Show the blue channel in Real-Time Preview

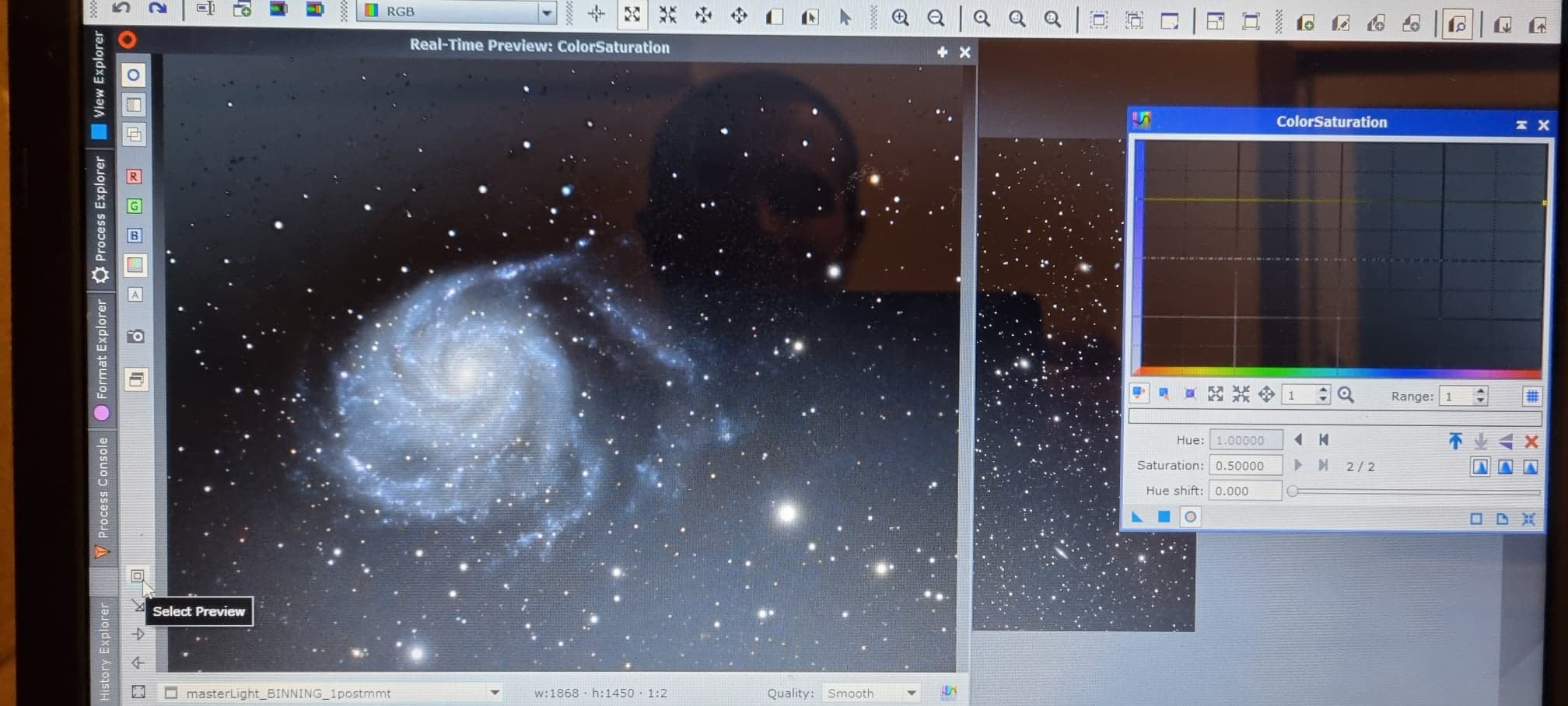[x=135, y=236]
